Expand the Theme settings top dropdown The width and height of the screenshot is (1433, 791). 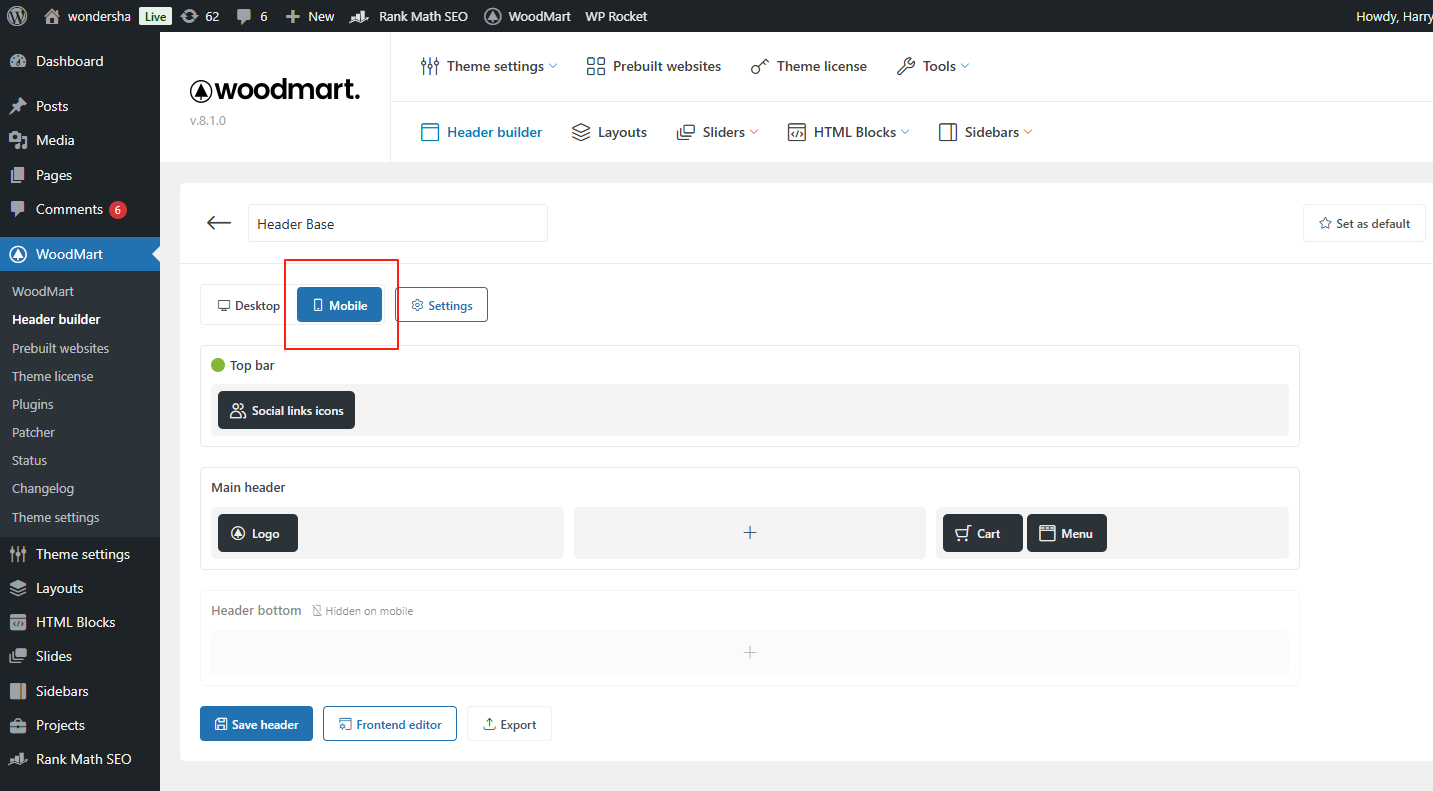click(489, 66)
